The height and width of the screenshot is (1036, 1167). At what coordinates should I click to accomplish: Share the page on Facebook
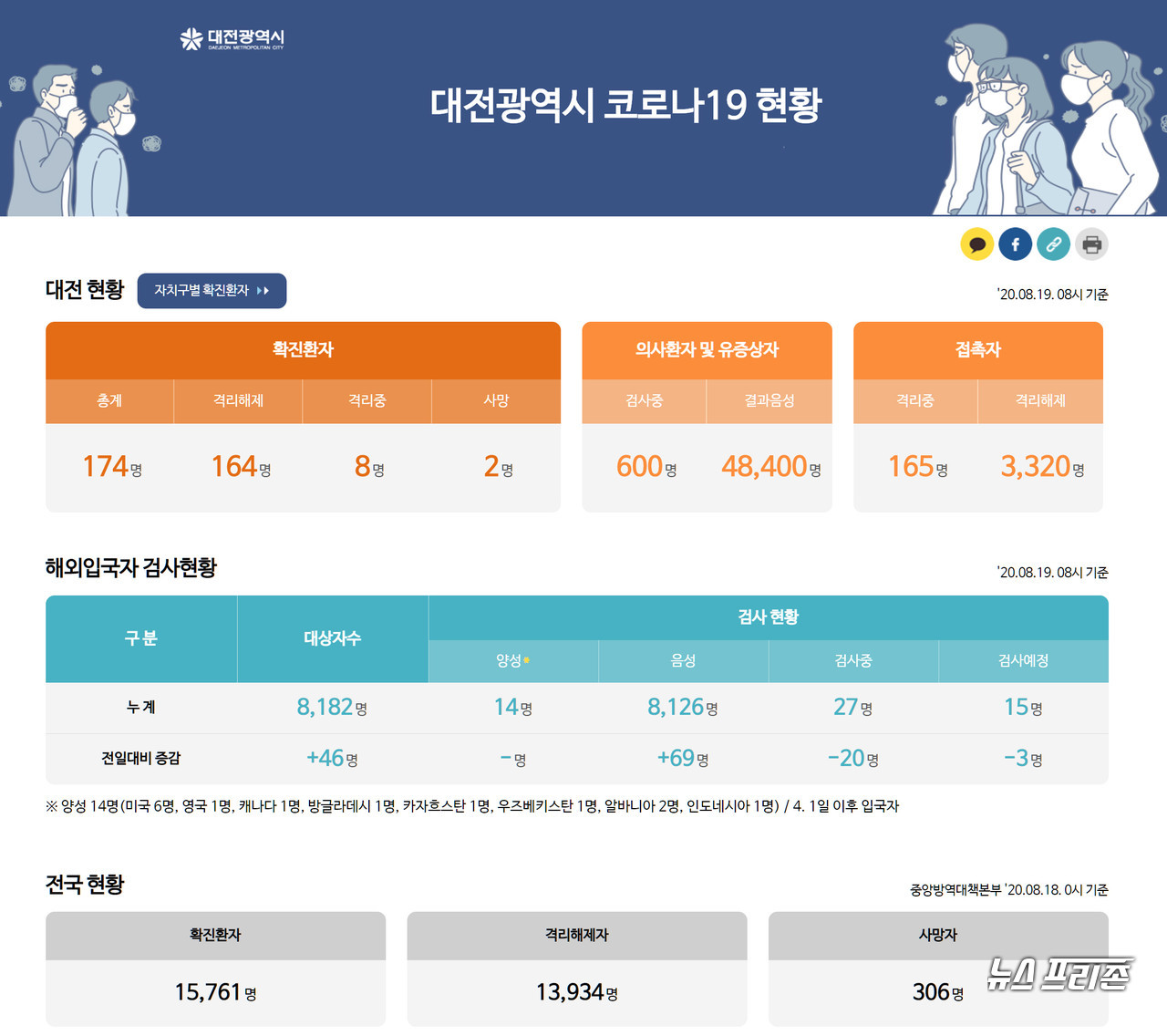1016,244
